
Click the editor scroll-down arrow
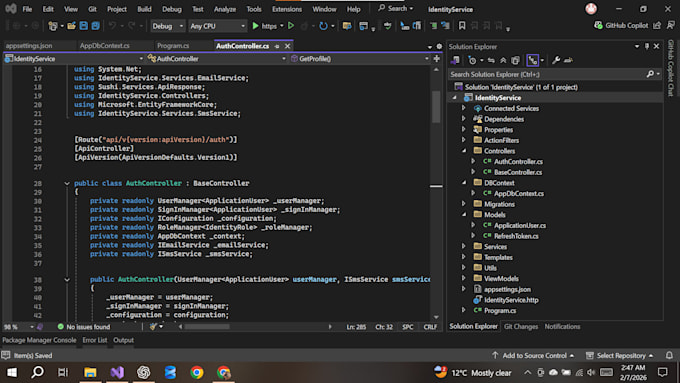pyautogui.click(x=436, y=317)
